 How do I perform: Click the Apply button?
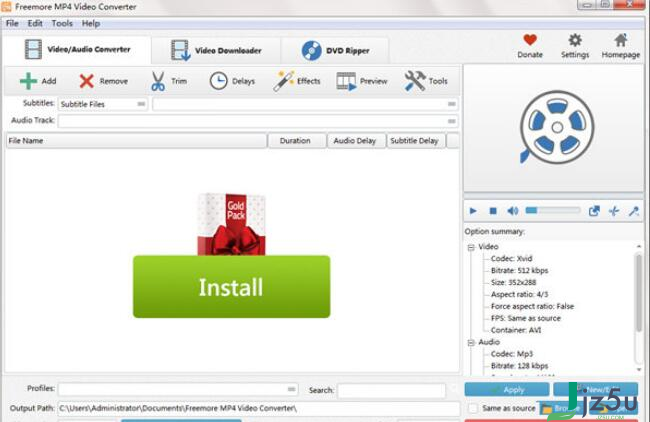pos(507,389)
